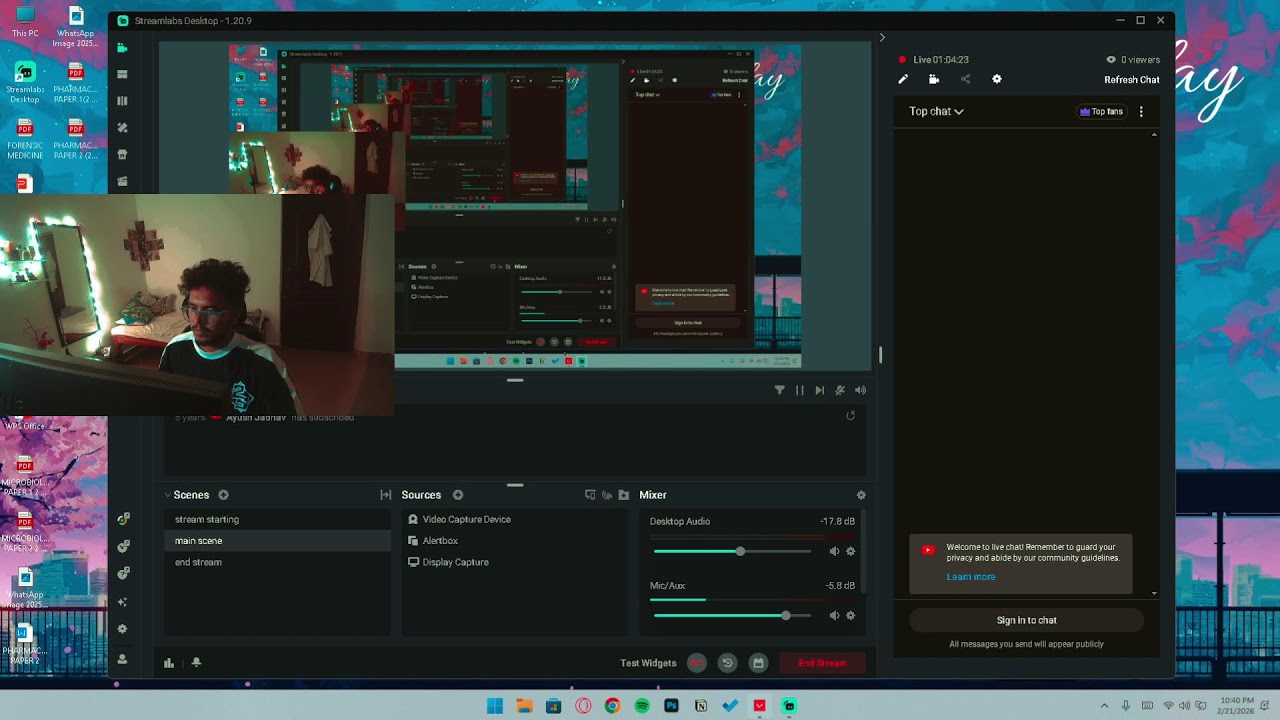The width and height of the screenshot is (1280, 720).
Task: Open the account profile icon in the sidebar
Action: [122, 659]
